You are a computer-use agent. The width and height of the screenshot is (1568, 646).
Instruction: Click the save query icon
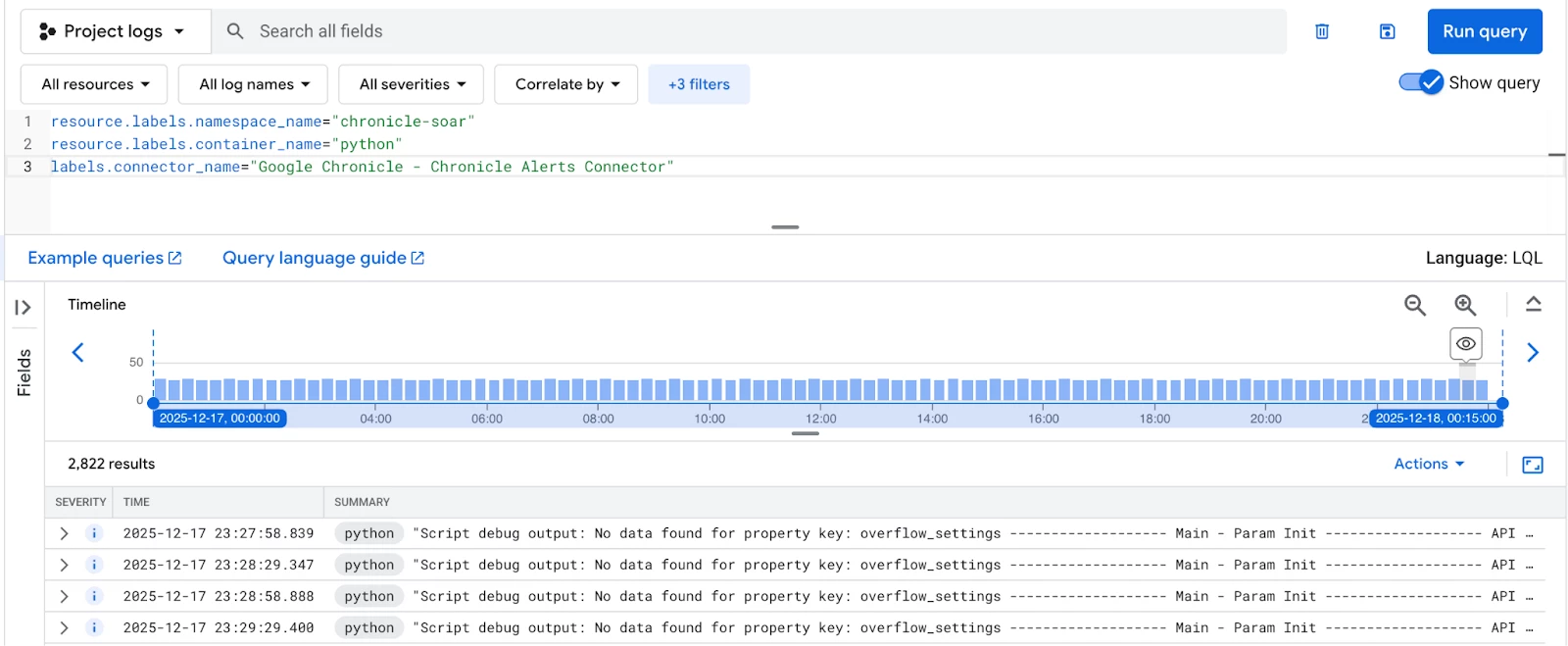[1387, 31]
